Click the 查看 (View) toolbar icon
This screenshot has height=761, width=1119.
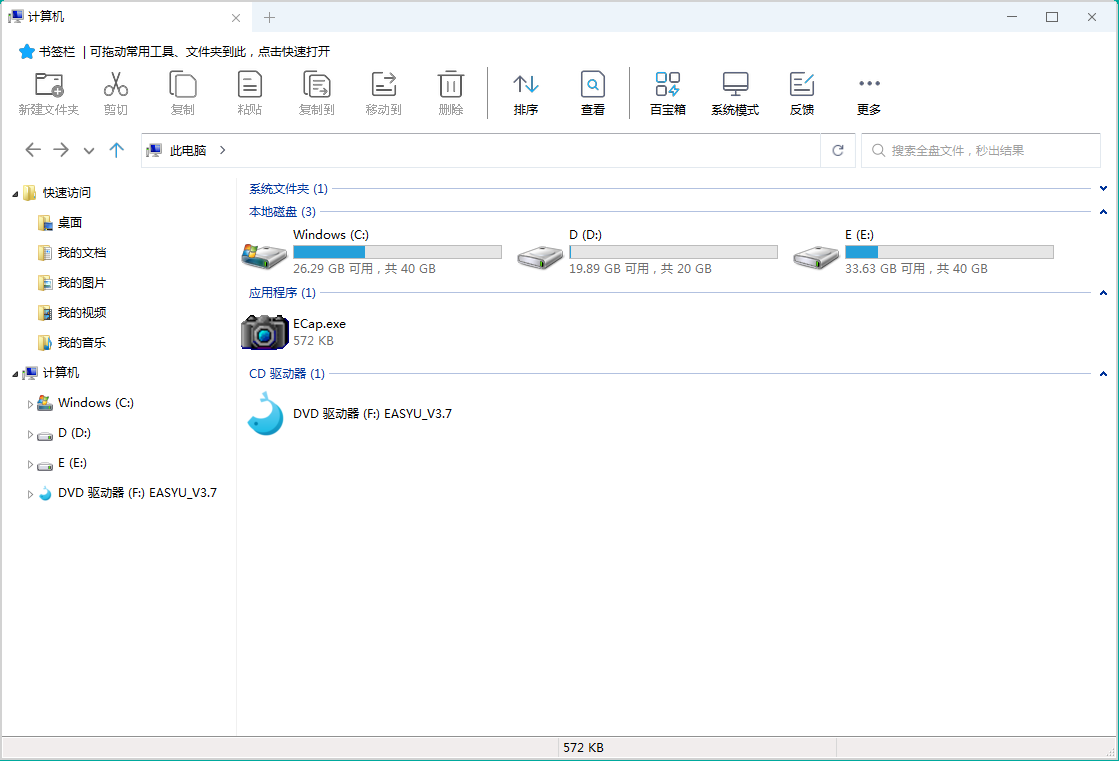593,85
